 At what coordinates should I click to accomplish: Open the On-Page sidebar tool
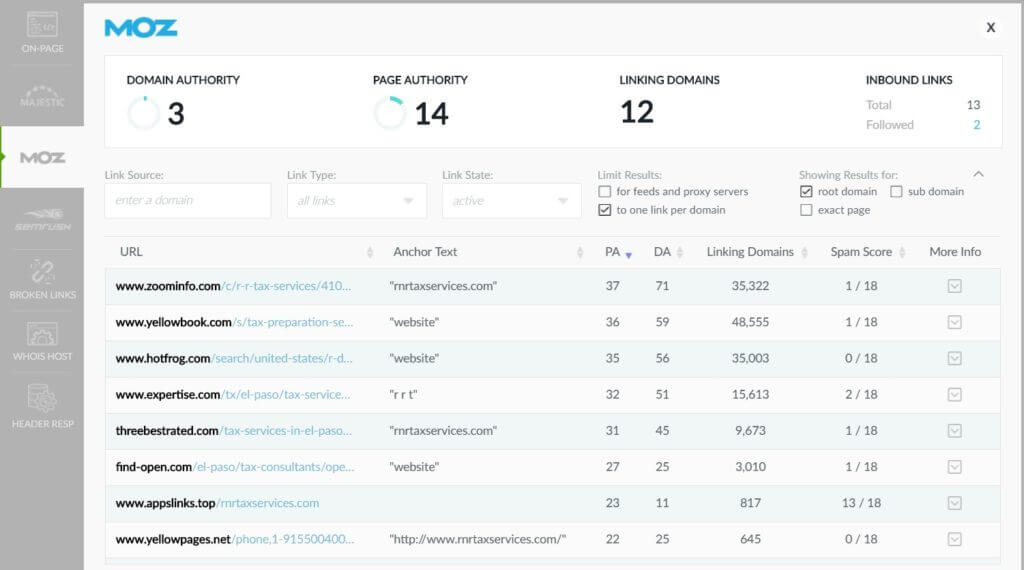pyautogui.click(x=42, y=33)
